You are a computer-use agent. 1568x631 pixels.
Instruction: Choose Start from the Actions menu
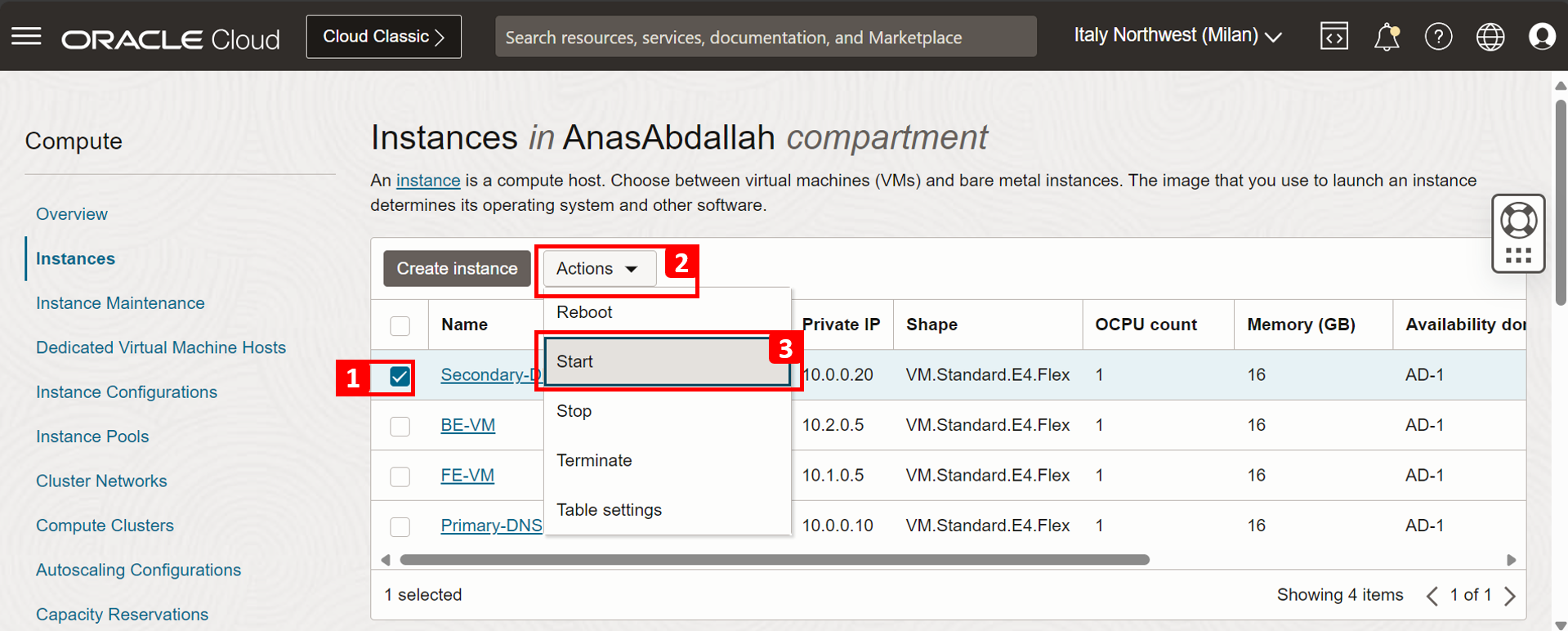pos(667,361)
